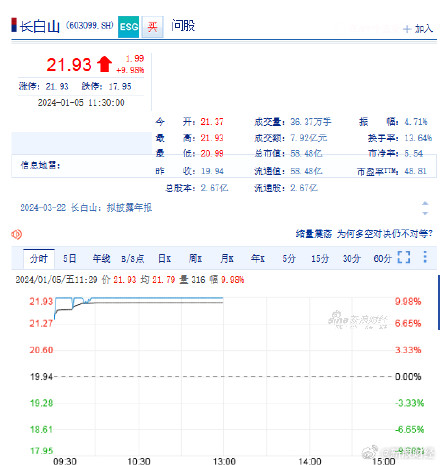The height and width of the screenshot is (465, 440).
Task: Show next news item down arrow
Action: (x=425, y=213)
